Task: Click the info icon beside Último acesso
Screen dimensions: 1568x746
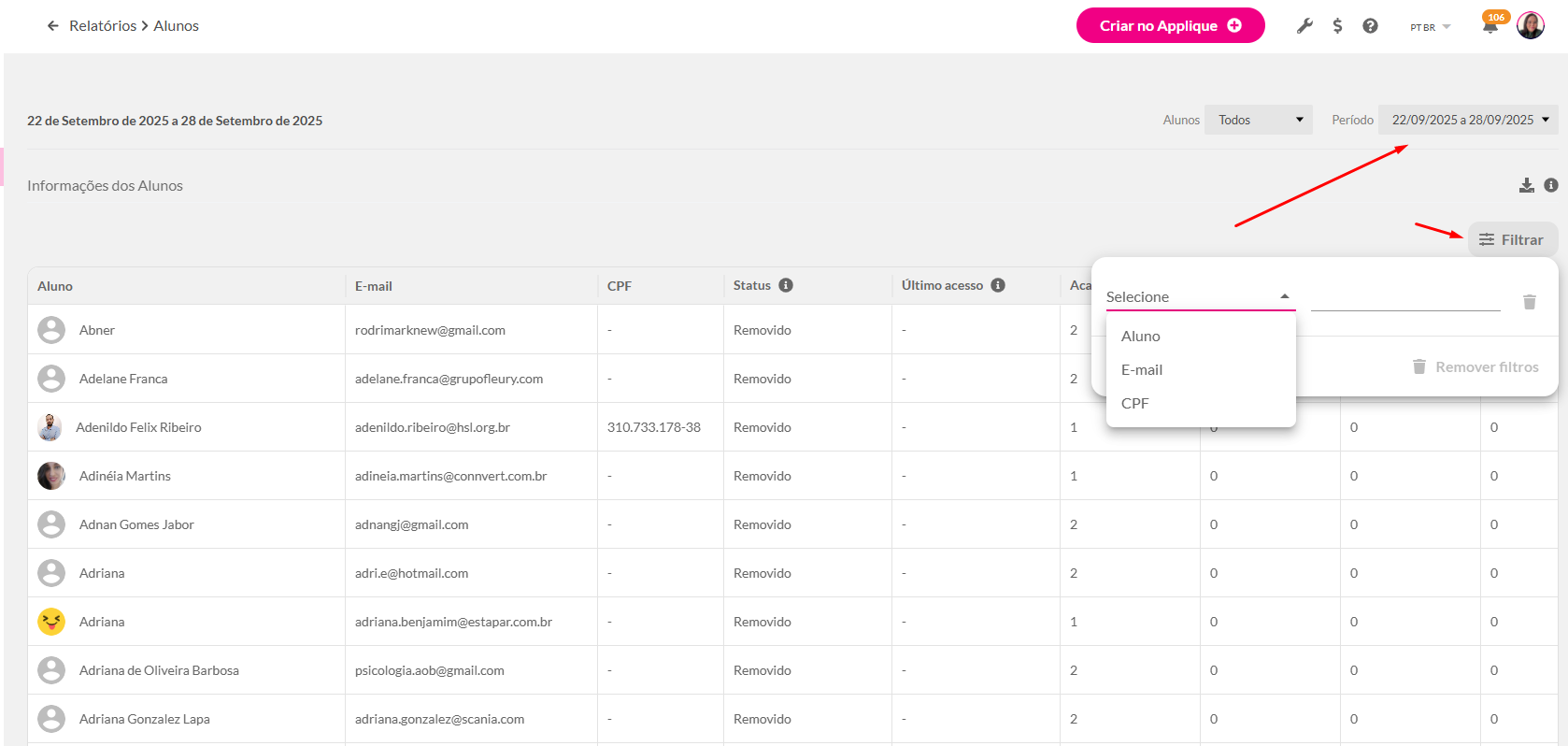Action: pyautogui.click(x=998, y=285)
